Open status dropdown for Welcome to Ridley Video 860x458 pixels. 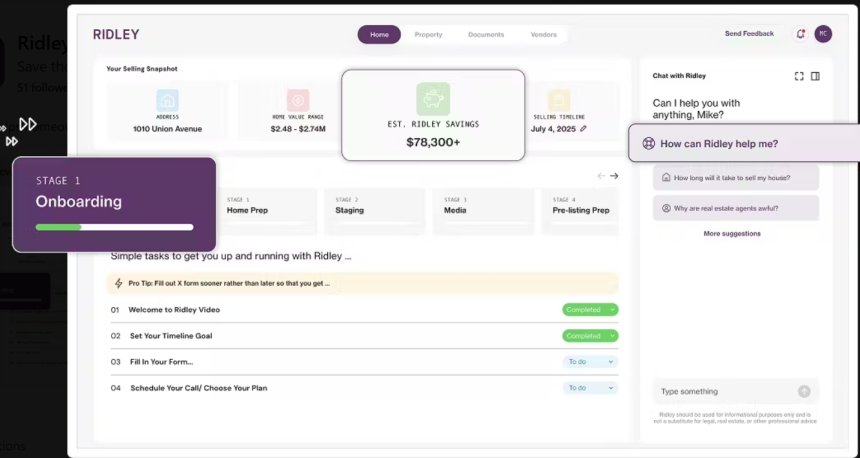[x=590, y=310]
